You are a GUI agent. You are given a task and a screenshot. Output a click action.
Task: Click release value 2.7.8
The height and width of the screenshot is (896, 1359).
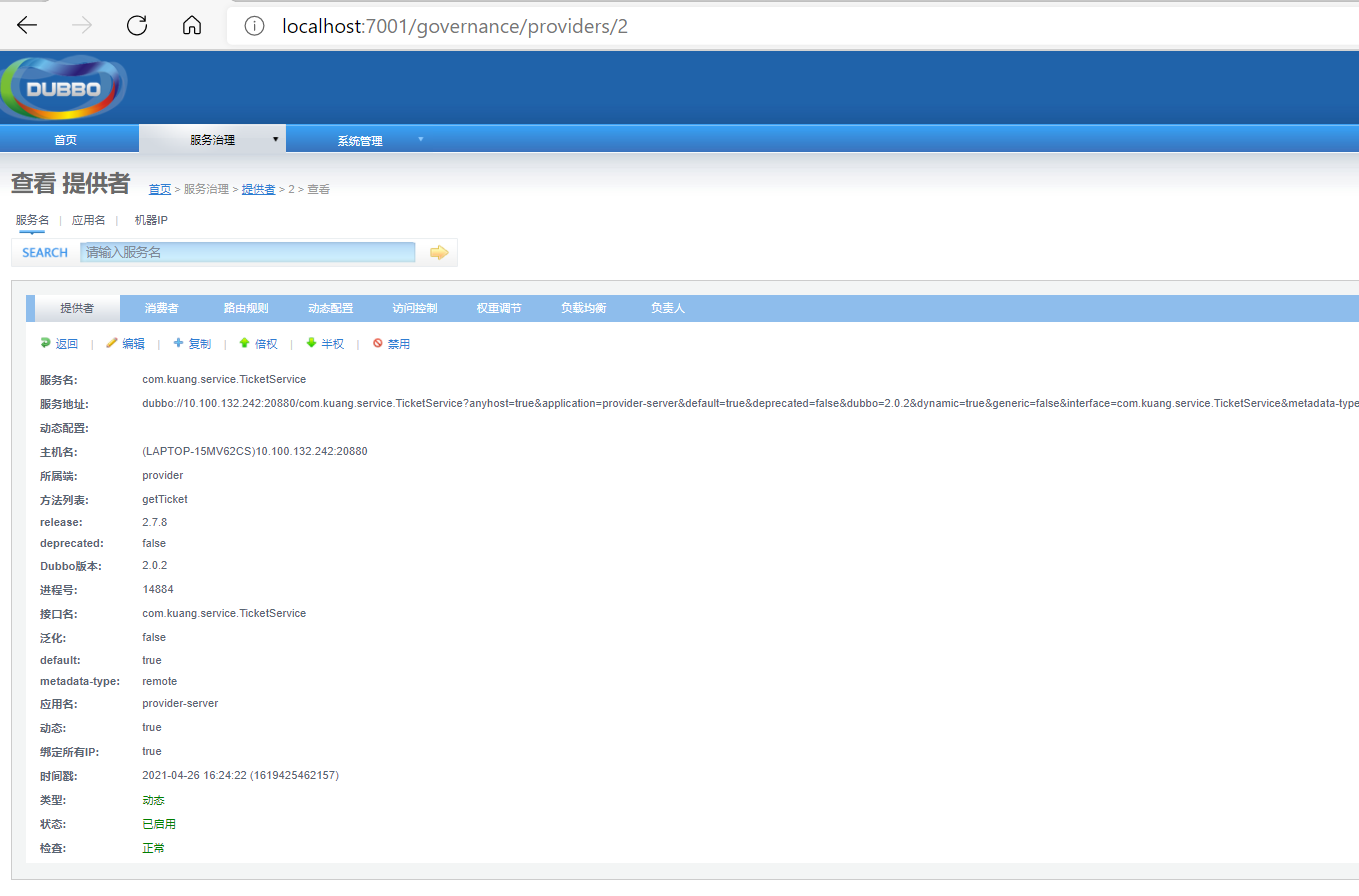pos(154,522)
